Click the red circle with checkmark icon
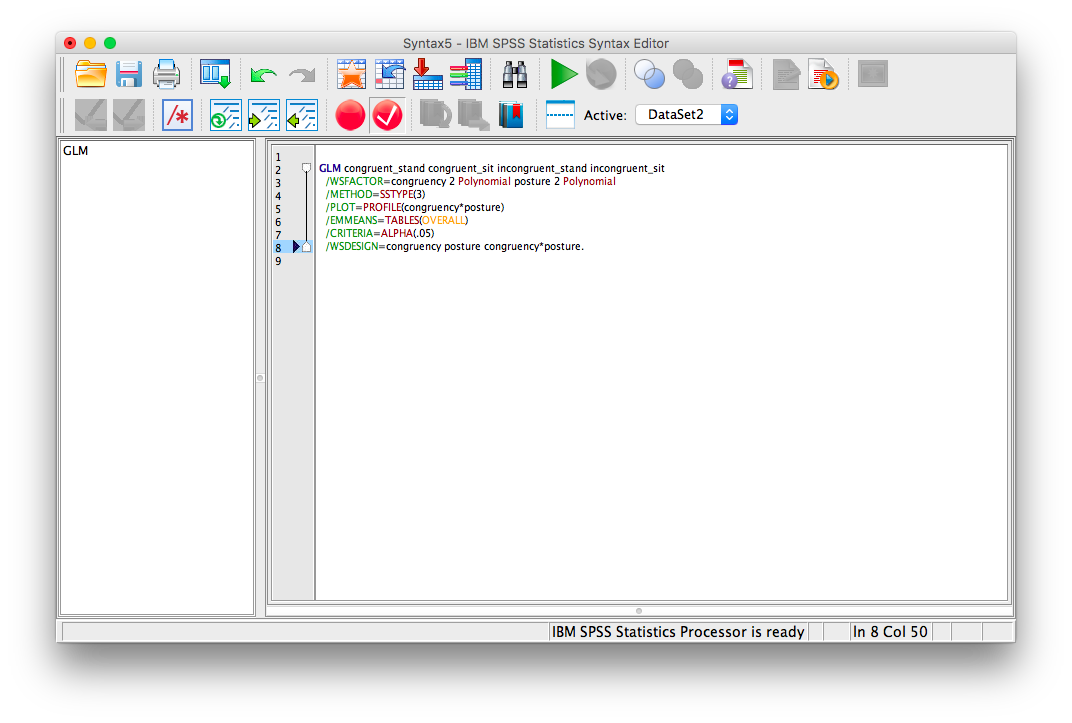 pos(388,115)
